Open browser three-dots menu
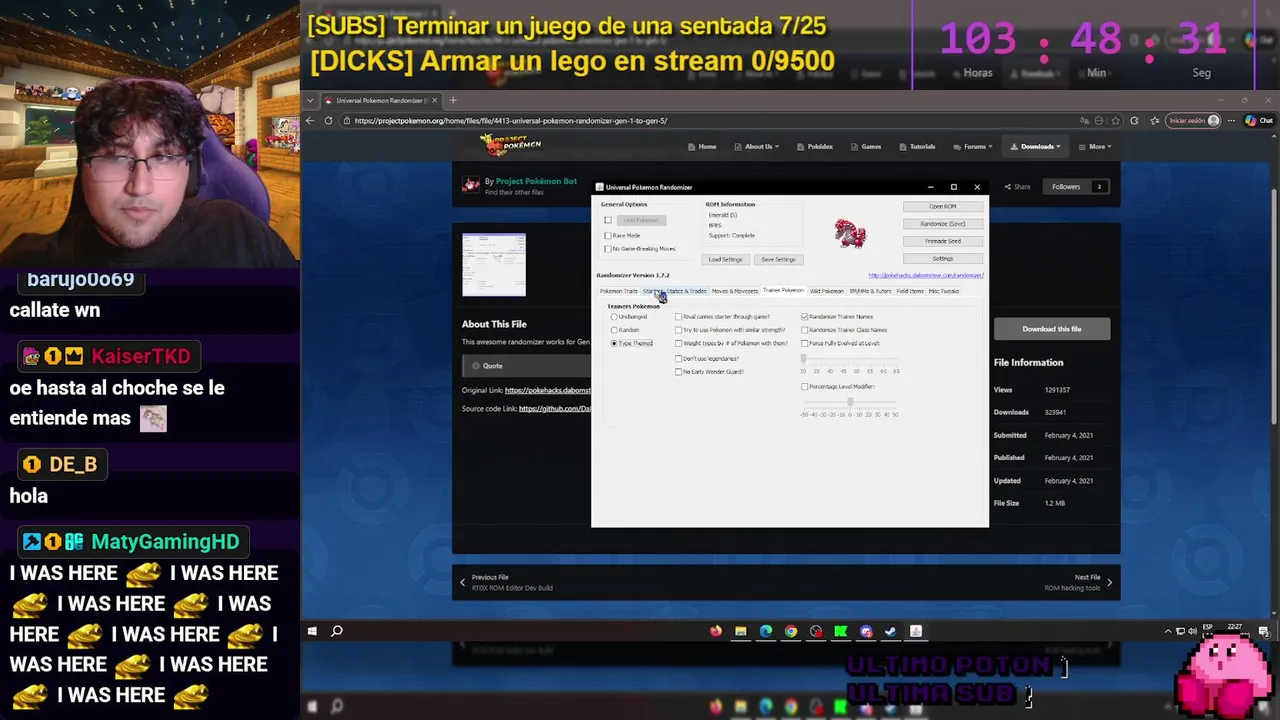The width and height of the screenshot is (1280, 720). pyautogui.click(x=1231, y=121)
